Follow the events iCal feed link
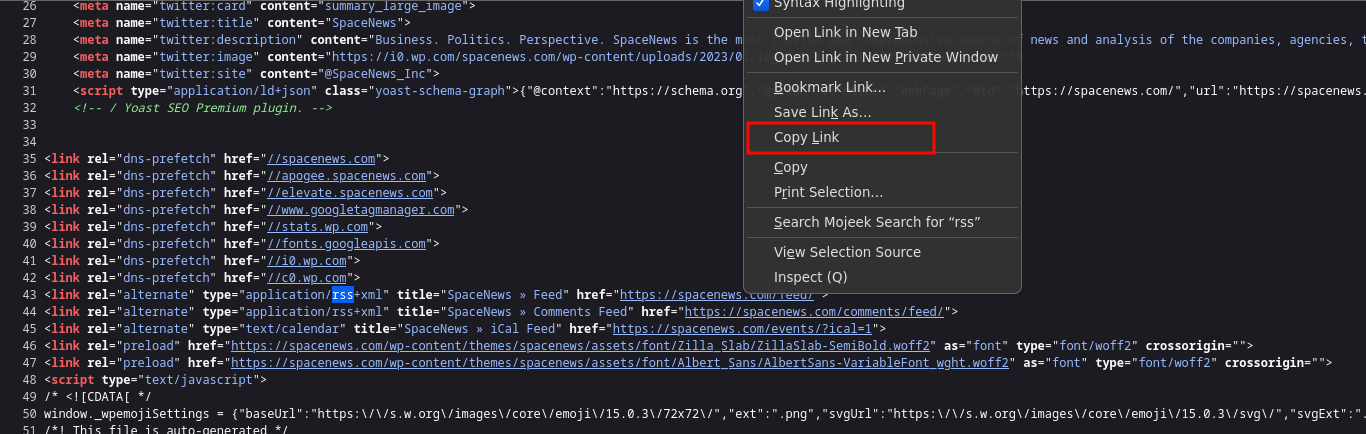Viewport: 1366px width, 434px height. point(745,328)
